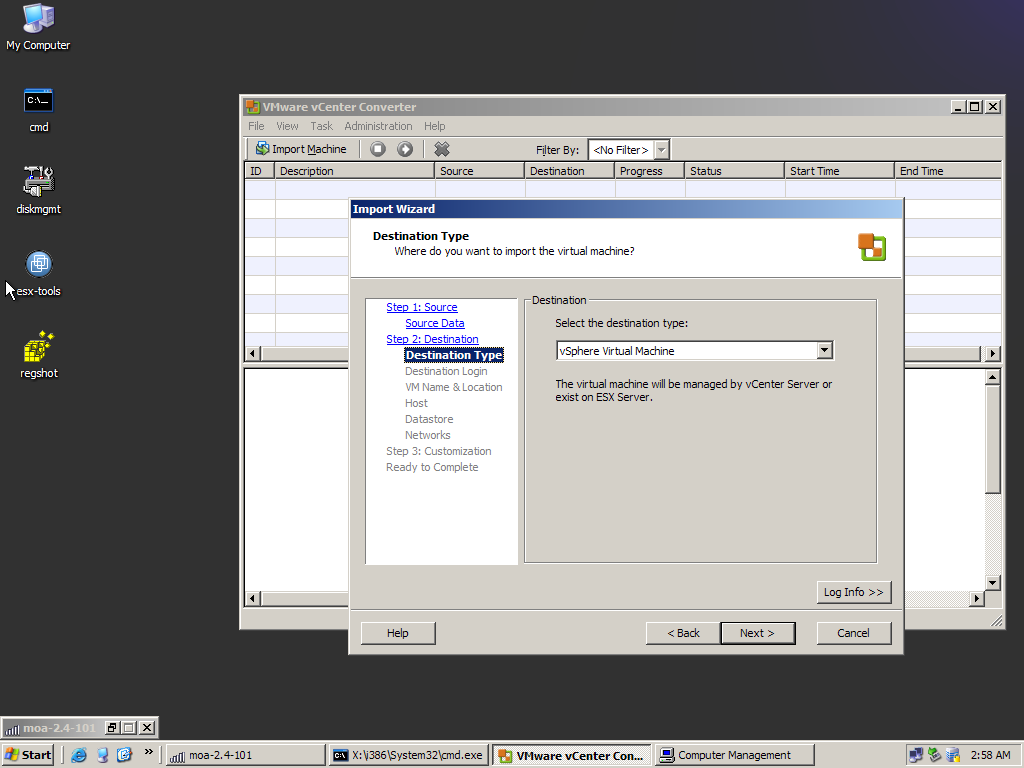Expand the destination type dropdown

824,351
